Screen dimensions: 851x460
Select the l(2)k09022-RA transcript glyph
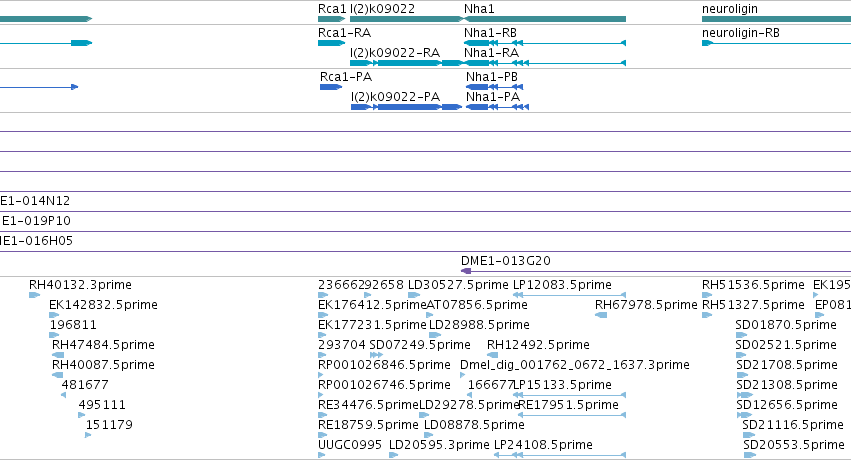click(406, 63)
